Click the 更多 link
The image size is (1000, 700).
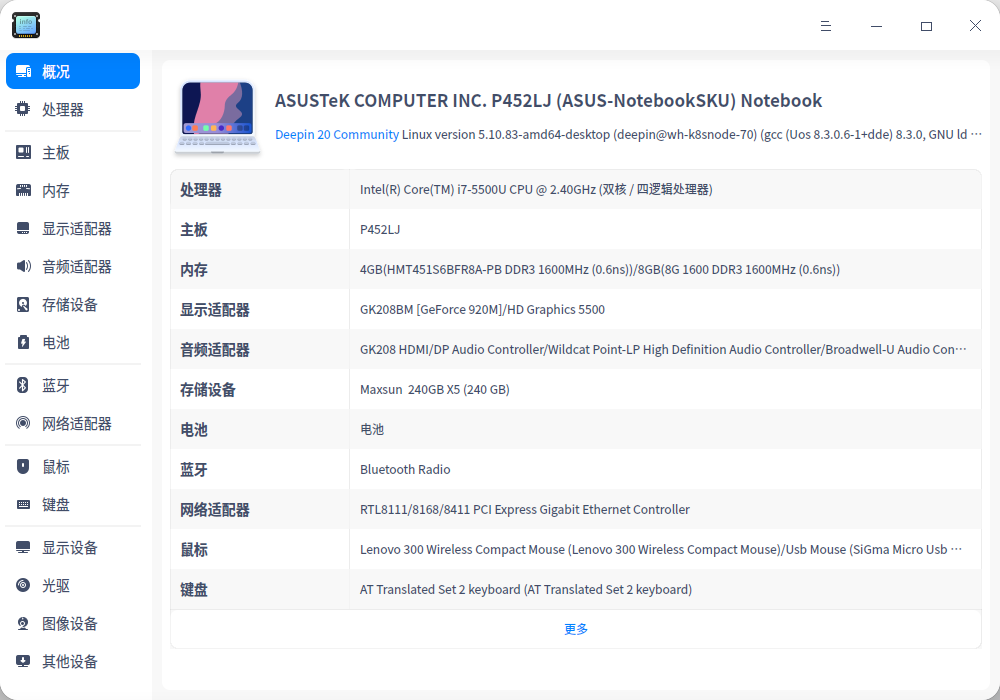tap(576, 629)
